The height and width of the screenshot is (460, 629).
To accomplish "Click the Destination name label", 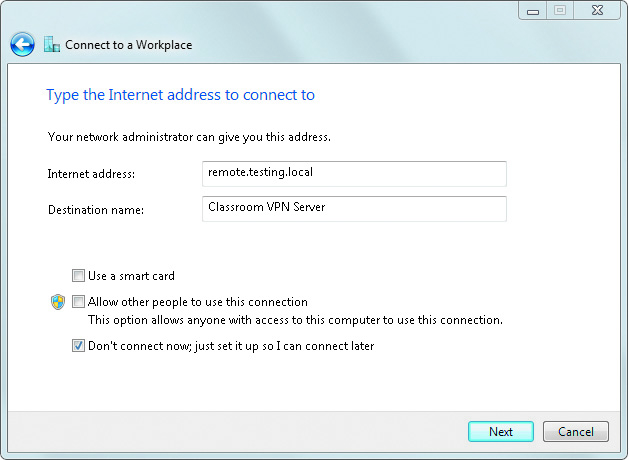I will [x=96, y=210].
